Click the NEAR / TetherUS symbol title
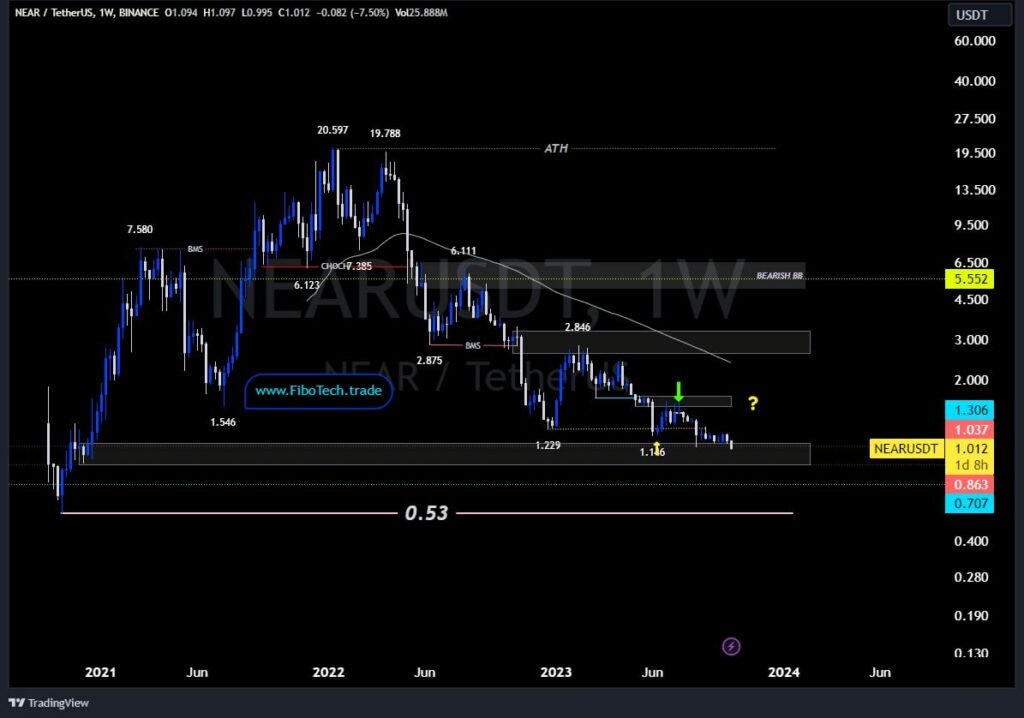The width and height of the screenshot is (1024, 718). coord(54,12)
